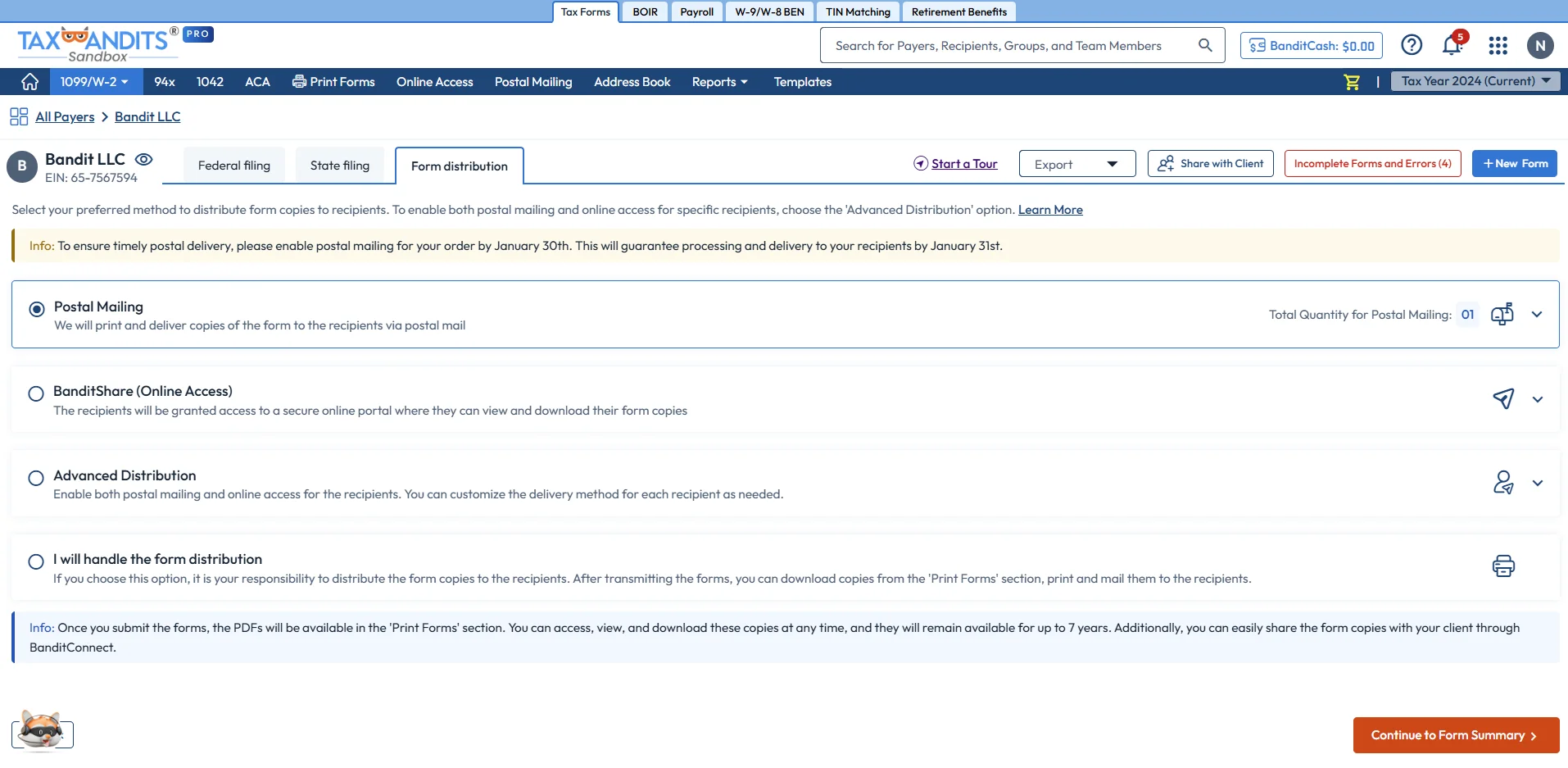Click the New Form button

(1515, 163)
